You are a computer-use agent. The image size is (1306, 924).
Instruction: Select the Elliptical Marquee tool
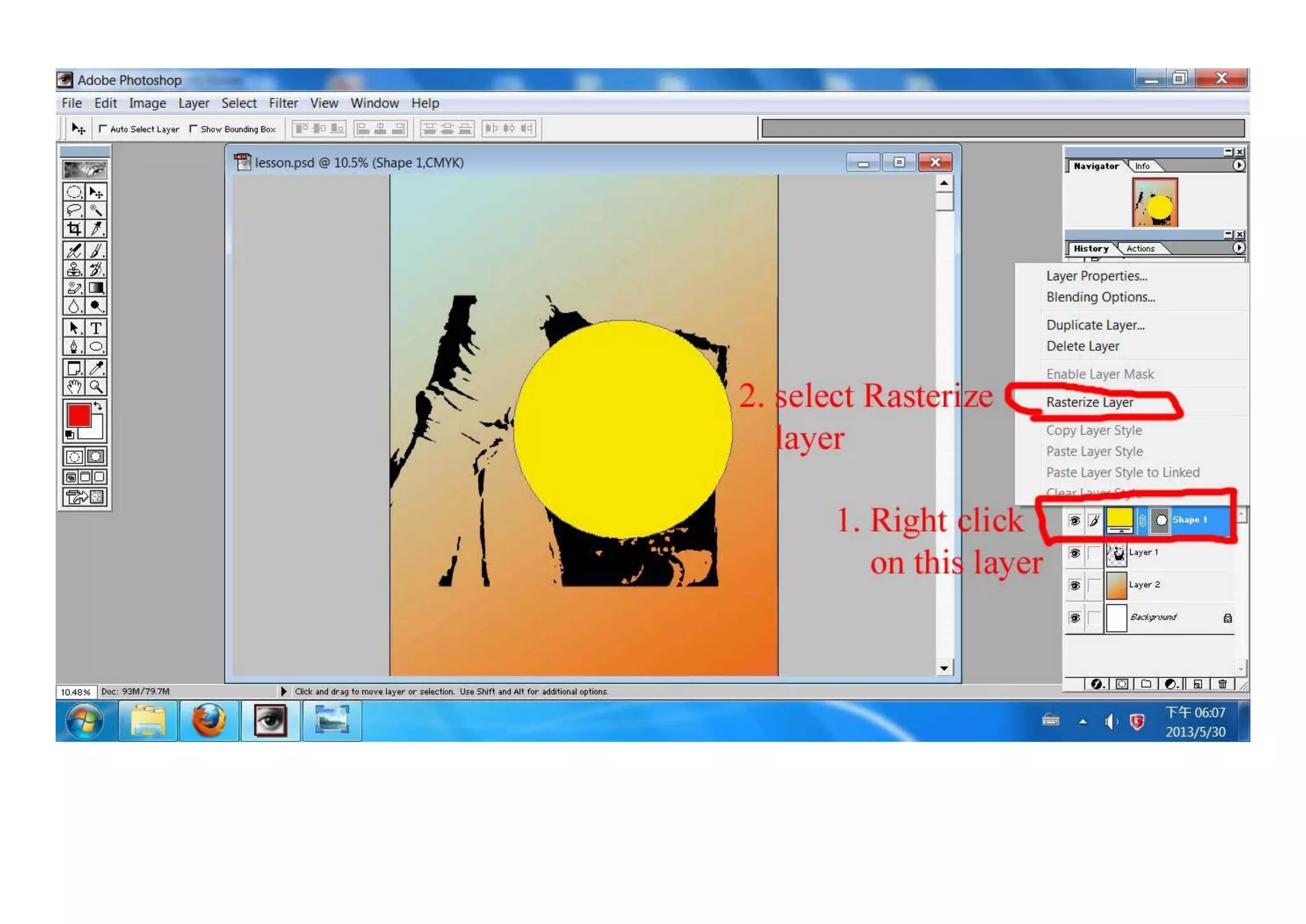coord(74,192)
